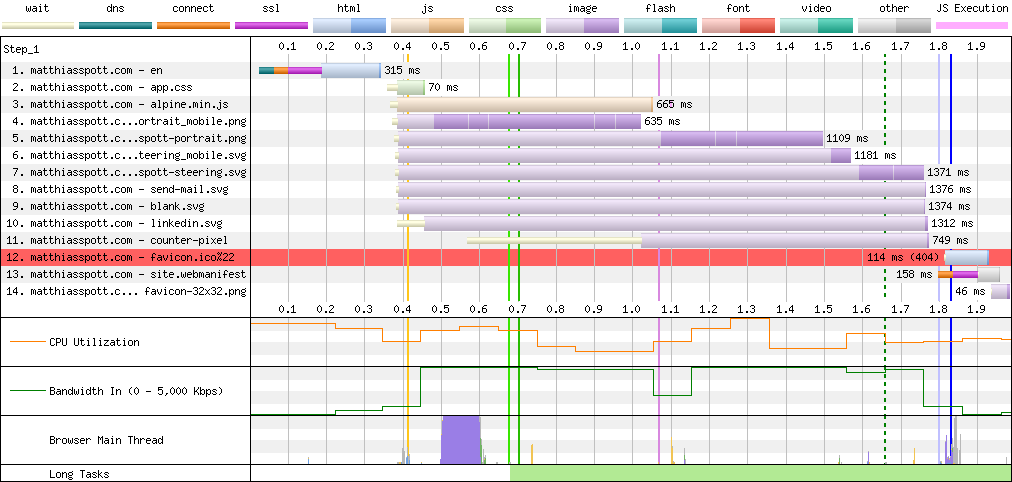This screenshot has width=1012, height=482.
Task: Click the 1109 ms timing value
Action: click(847, 138)
